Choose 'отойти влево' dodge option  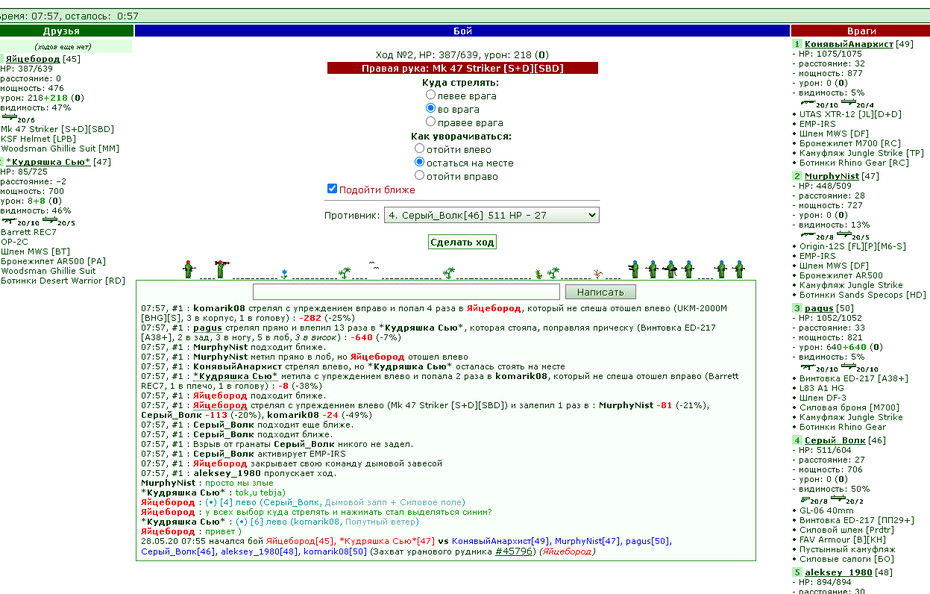(419, 148)
